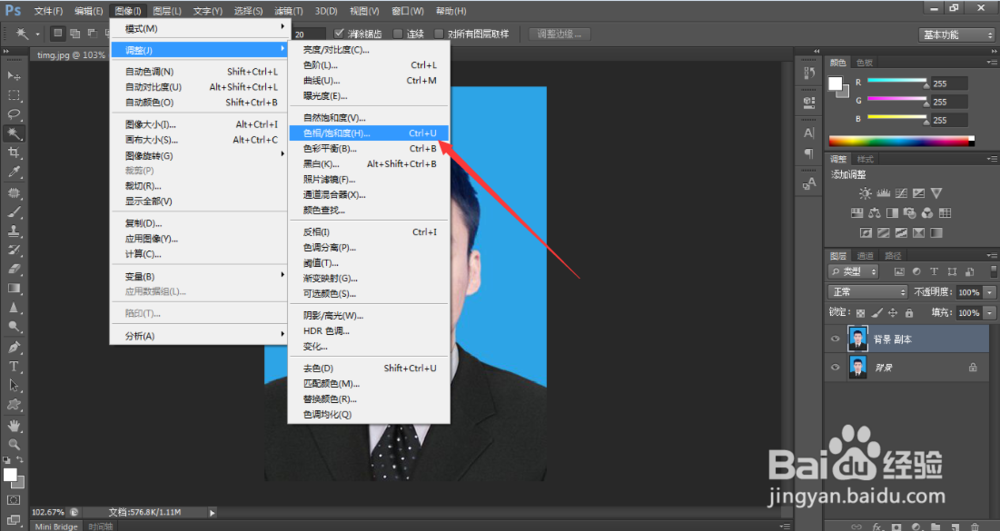1000x531 pixels.
Task: Select the Clone Stamp tool
Action: pos(13,231)
